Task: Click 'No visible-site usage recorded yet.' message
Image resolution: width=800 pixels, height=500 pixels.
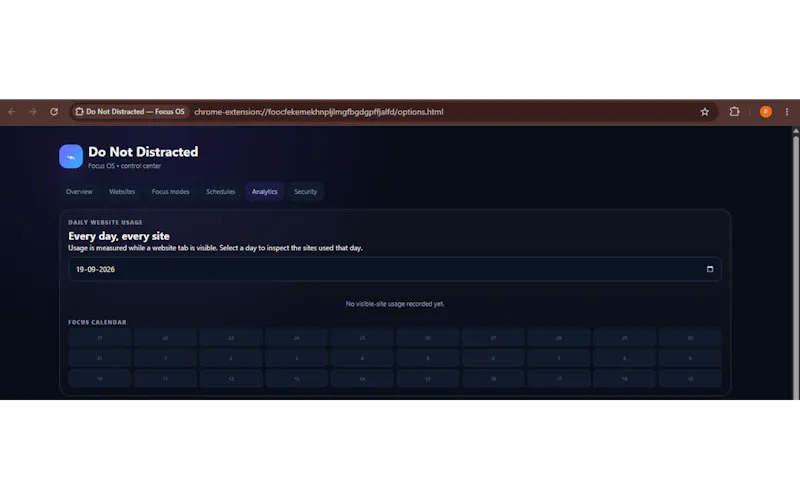Action: (x=395, y=304)
